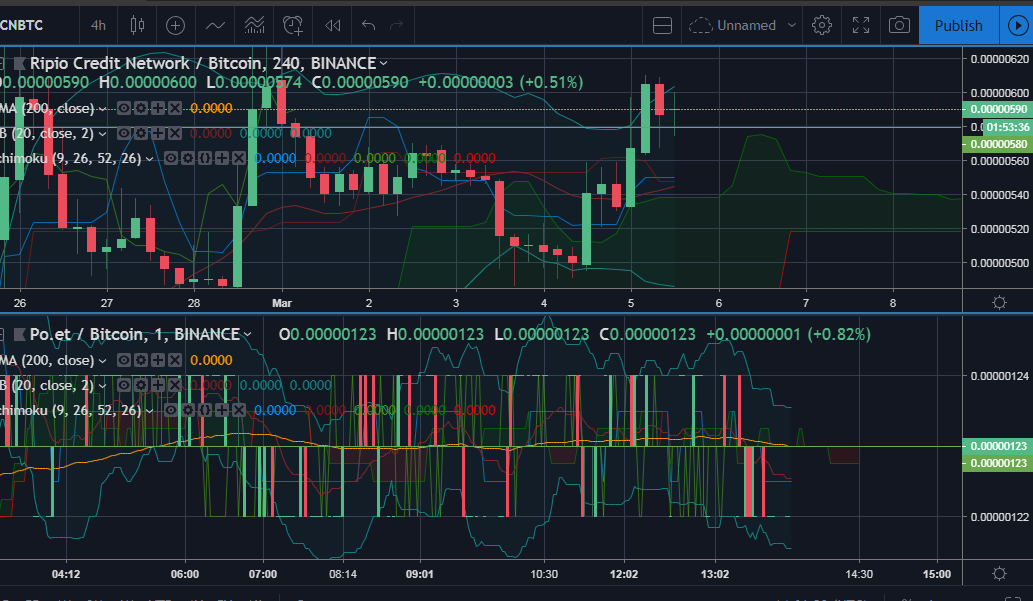Remove the MA indicator from the Po.et chart
The height and width of the screenshot is (601, 1033).
[x=175, y=360]
